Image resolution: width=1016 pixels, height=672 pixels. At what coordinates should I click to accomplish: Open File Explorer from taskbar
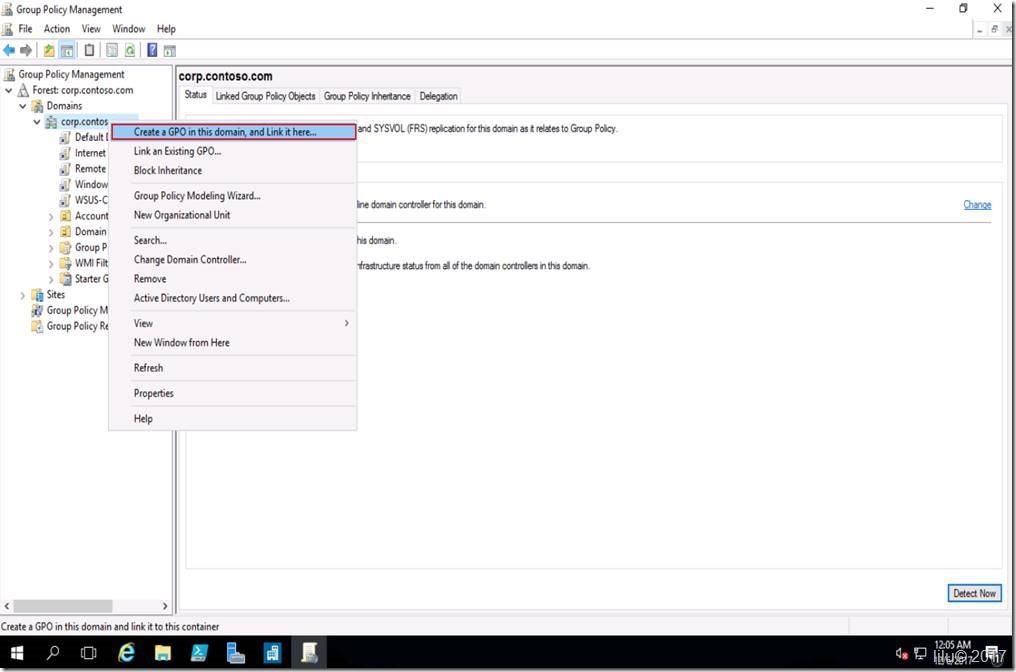(163, 653)
